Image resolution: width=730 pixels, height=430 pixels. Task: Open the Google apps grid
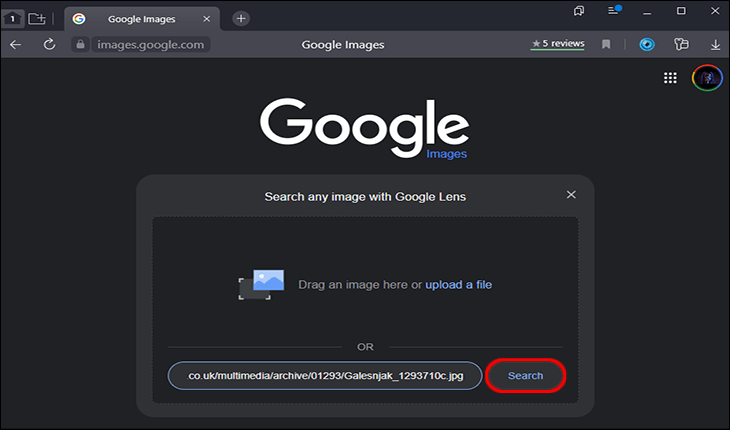pos(670,78)
